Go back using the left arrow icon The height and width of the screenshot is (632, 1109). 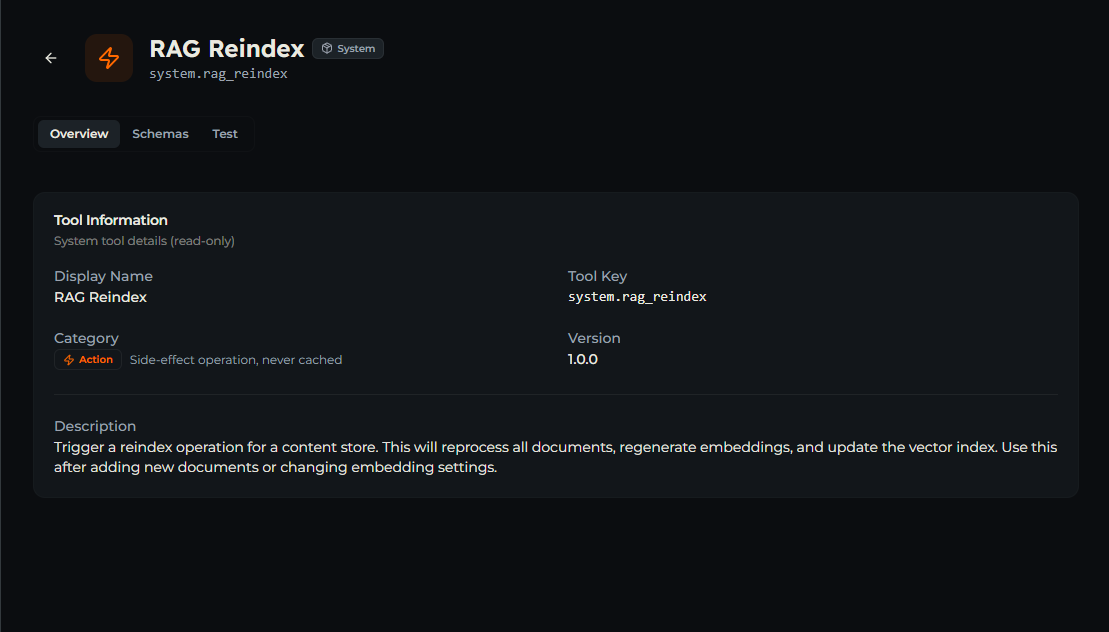pos(51,58)
